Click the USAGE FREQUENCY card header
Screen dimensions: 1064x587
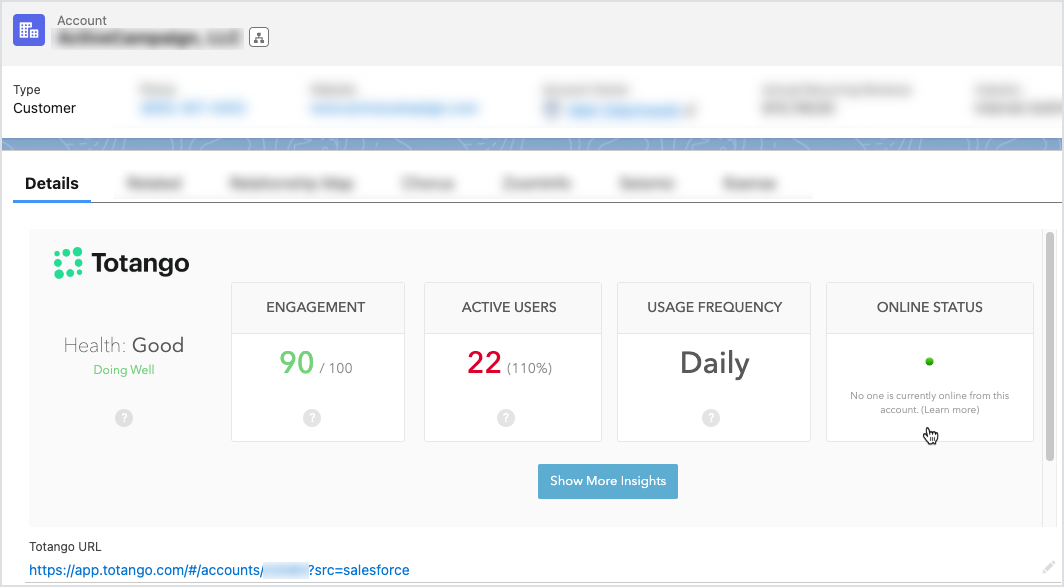(715, 307)
